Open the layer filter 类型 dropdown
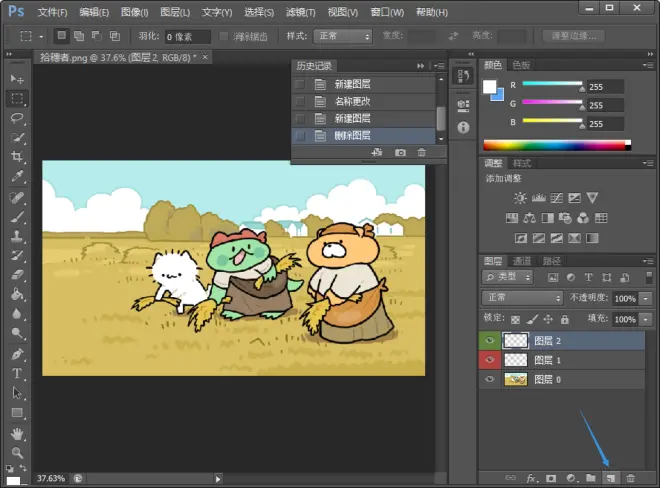Screen dimensions: 660x488 click(508, 277)
